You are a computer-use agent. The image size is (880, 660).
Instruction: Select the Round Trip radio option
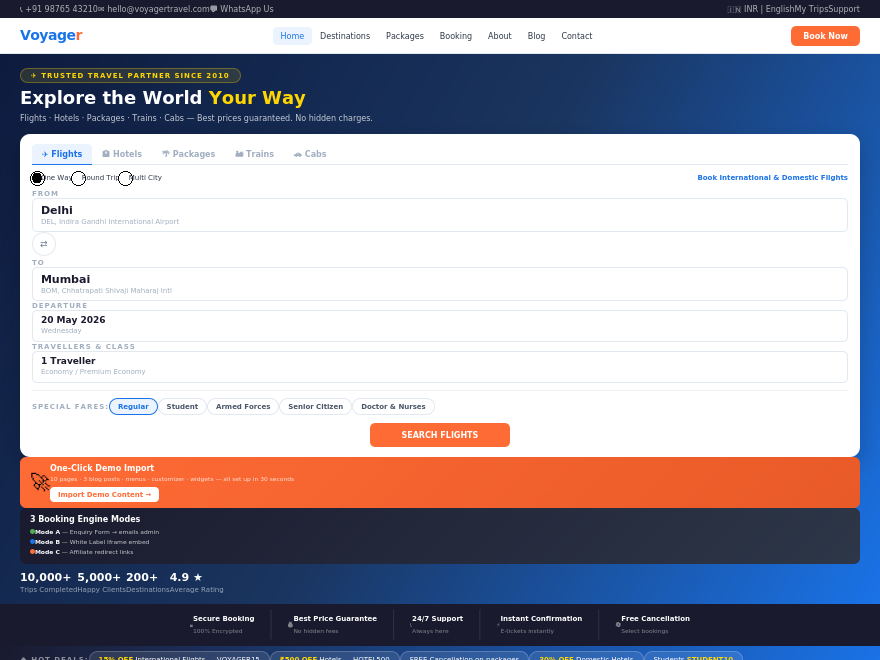[79, 178]
